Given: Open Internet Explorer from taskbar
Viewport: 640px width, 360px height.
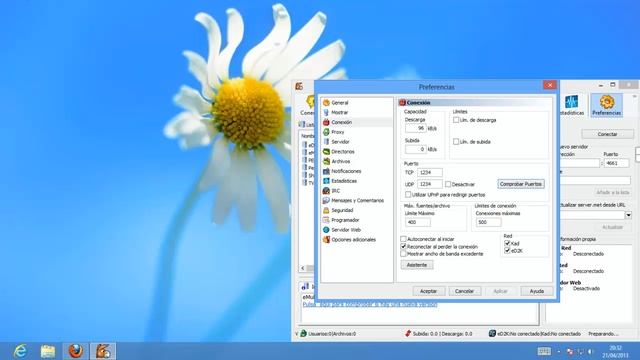Looking at the screenshot, I should pos(20,351).
